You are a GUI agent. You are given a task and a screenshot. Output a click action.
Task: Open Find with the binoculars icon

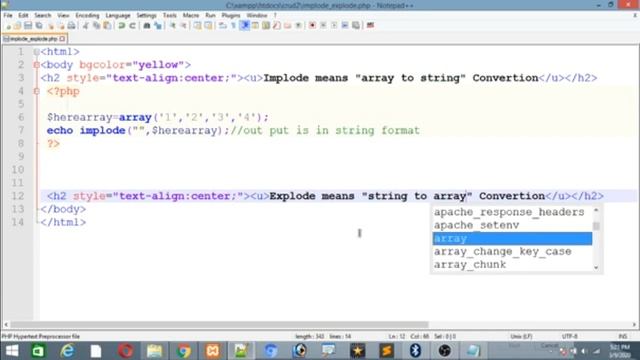[147, 26]
